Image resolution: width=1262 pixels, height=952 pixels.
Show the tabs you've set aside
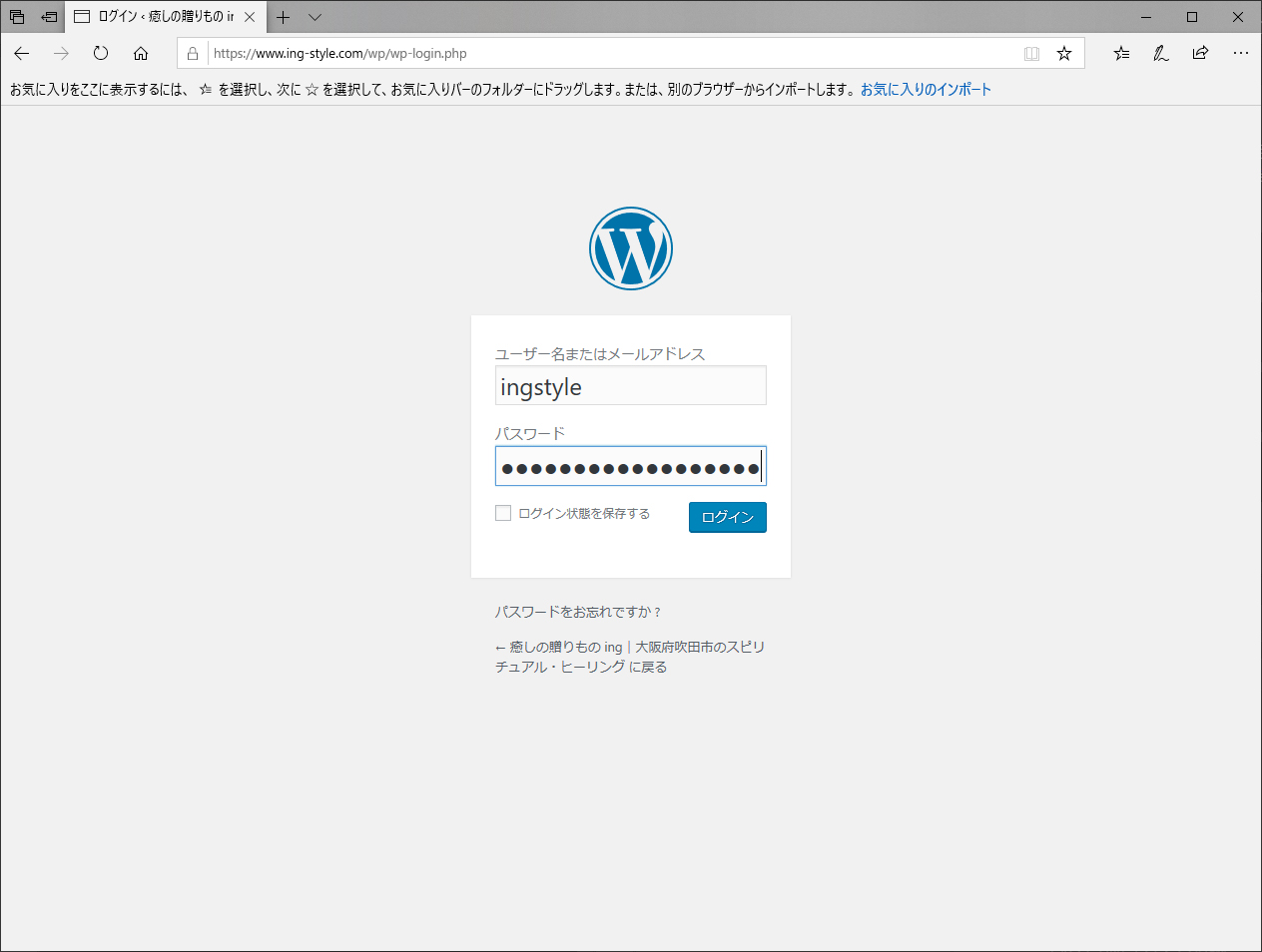17,17
